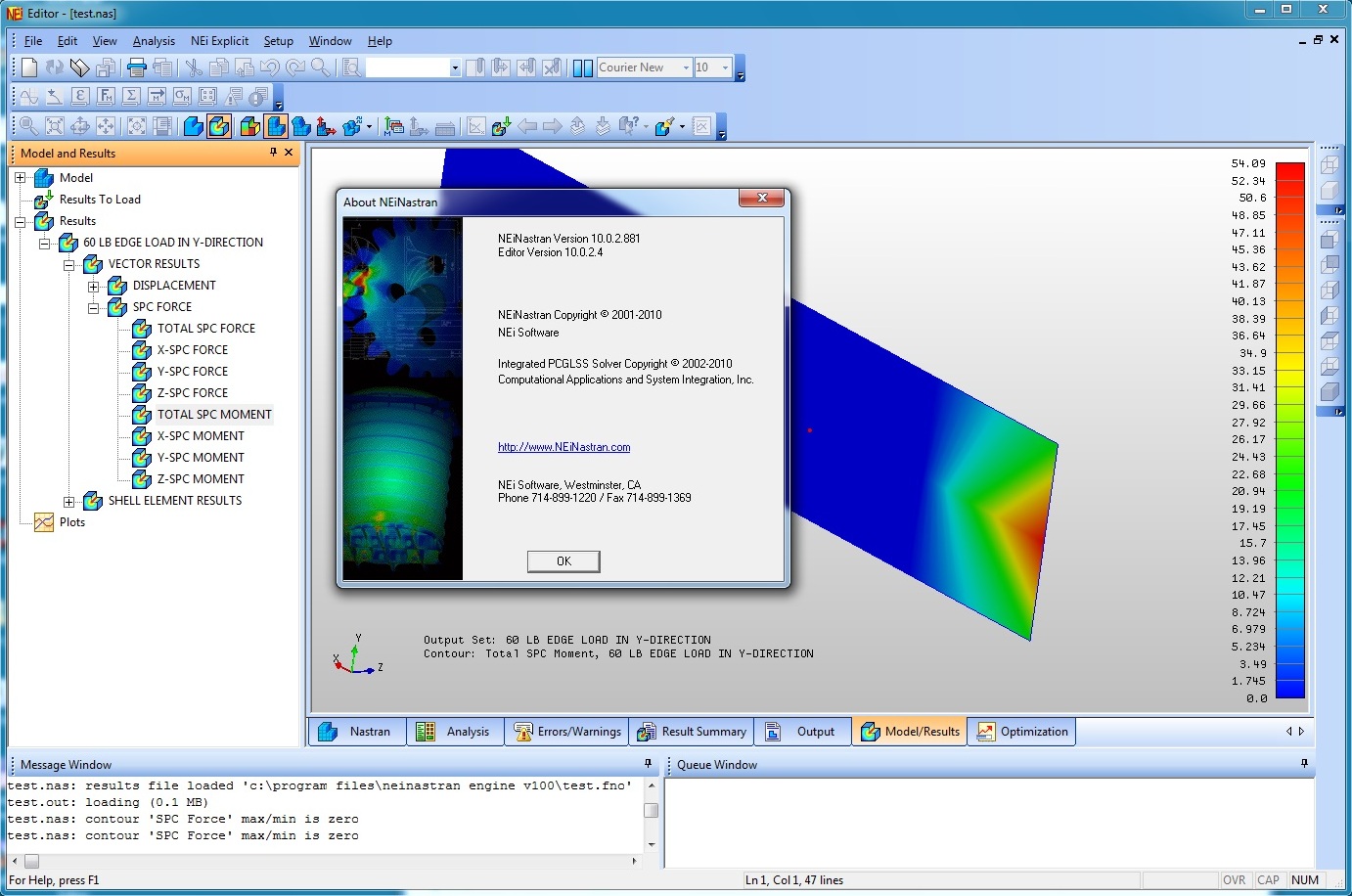This screenshot has height=896, width=1352.
Task: Select isometric solid cube view icon
Action: tap(1330, 391)
